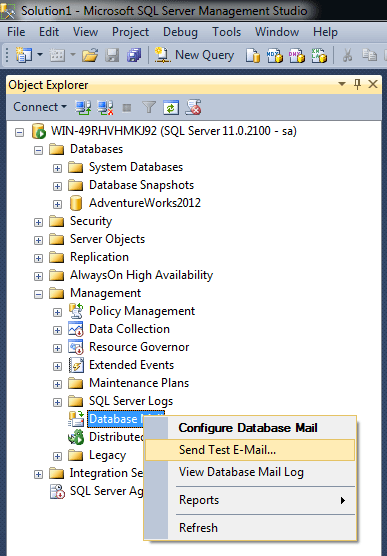Viewport: 387px width, 556px height.
Task: Click the Open File folder icon
Action: (90, 55)
